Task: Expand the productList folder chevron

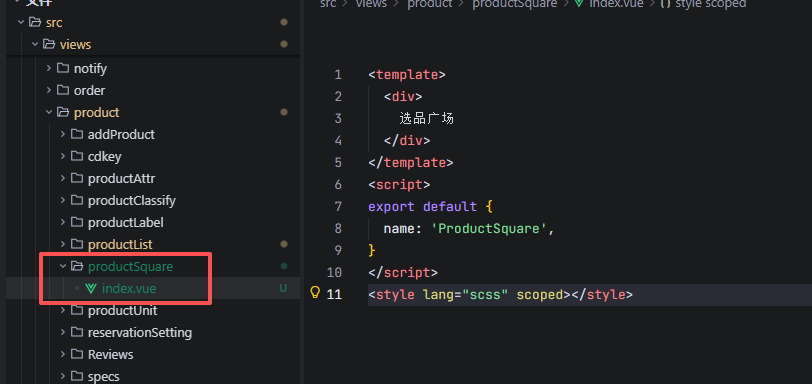Action: (63, 244)
